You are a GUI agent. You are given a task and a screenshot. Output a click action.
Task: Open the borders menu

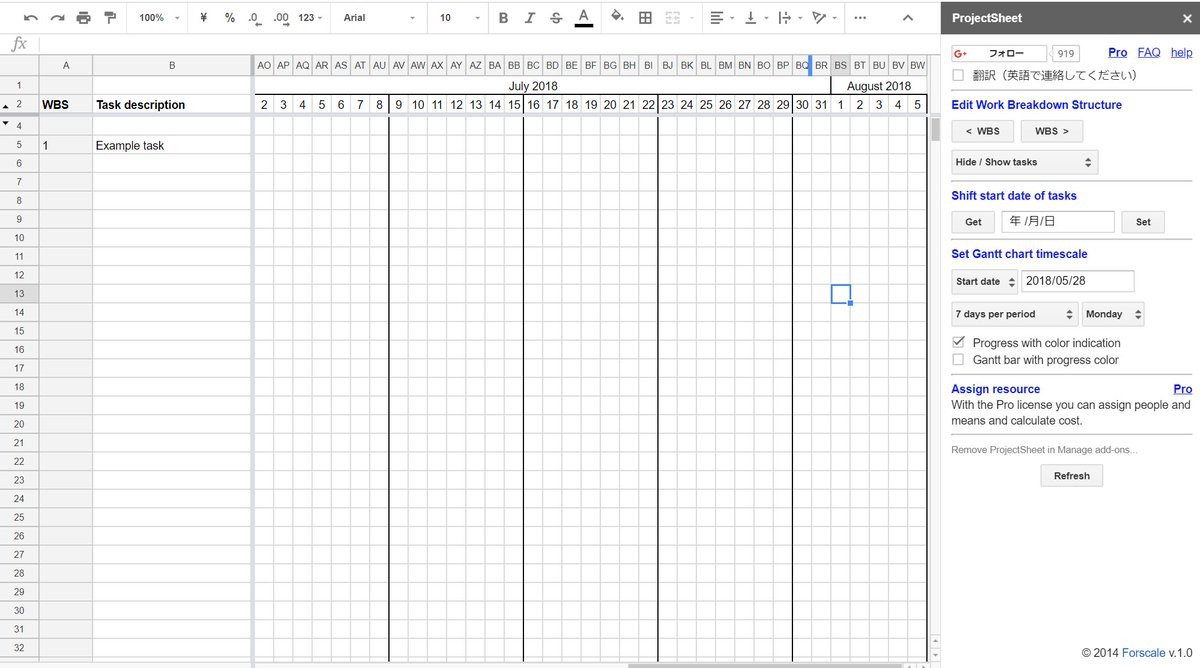pyautogui.click(x=645, y=18)
